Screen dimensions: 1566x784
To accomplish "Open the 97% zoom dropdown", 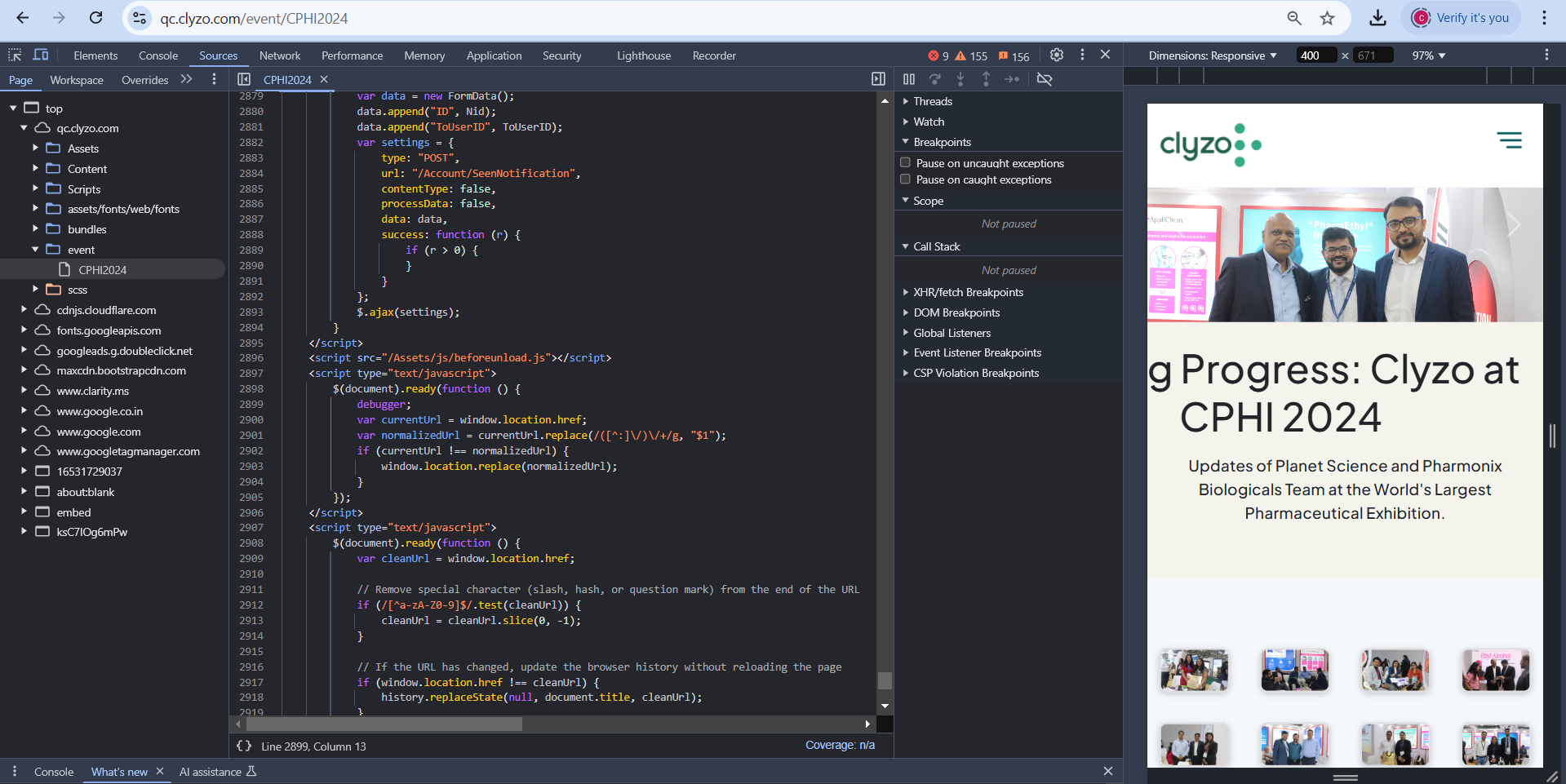I will (1429, 55).
